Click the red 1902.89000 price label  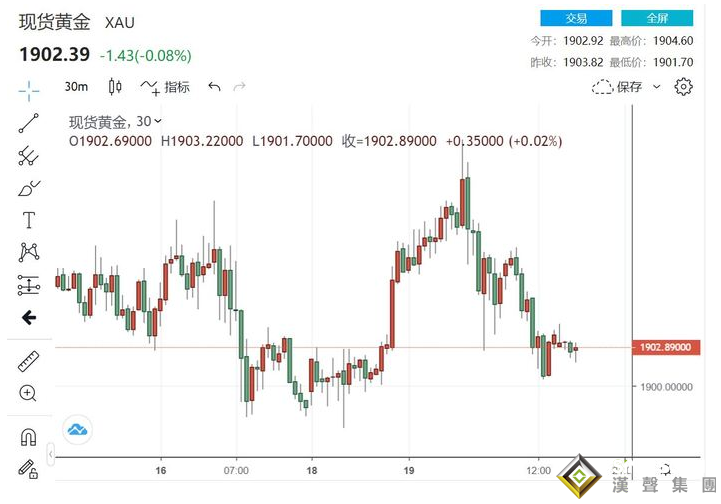(x=664, y=347)
